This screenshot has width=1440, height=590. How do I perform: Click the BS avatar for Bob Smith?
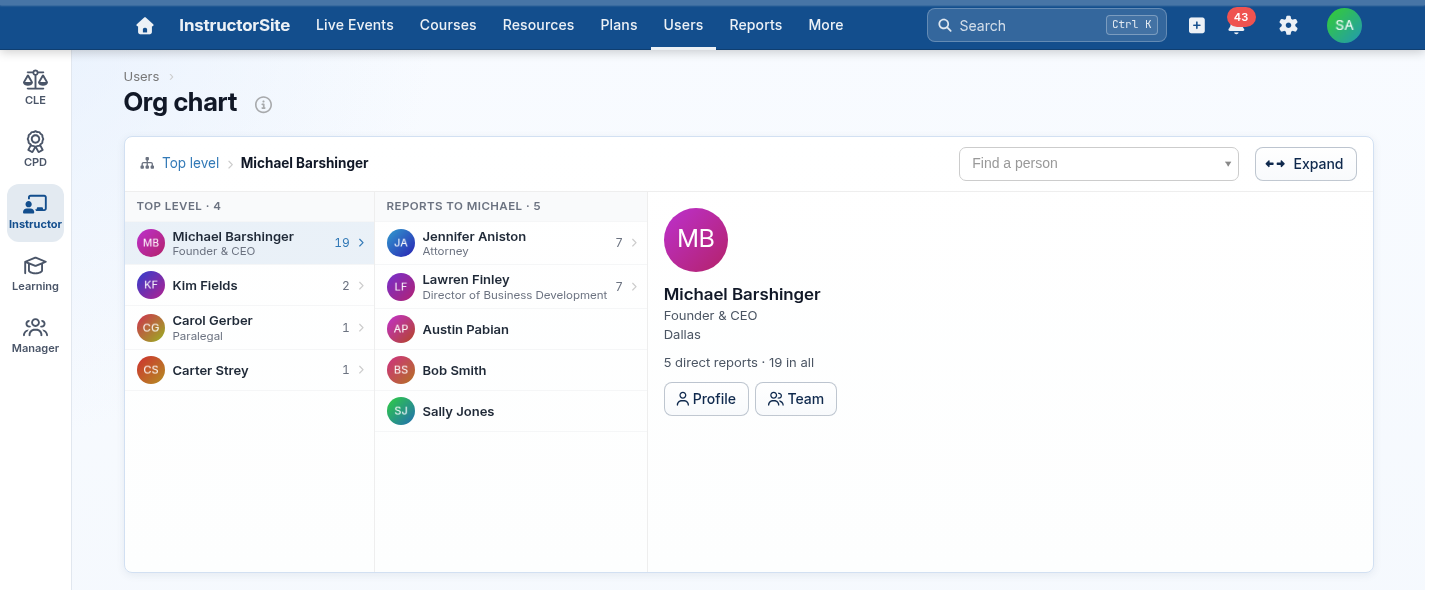pos(401,370)
